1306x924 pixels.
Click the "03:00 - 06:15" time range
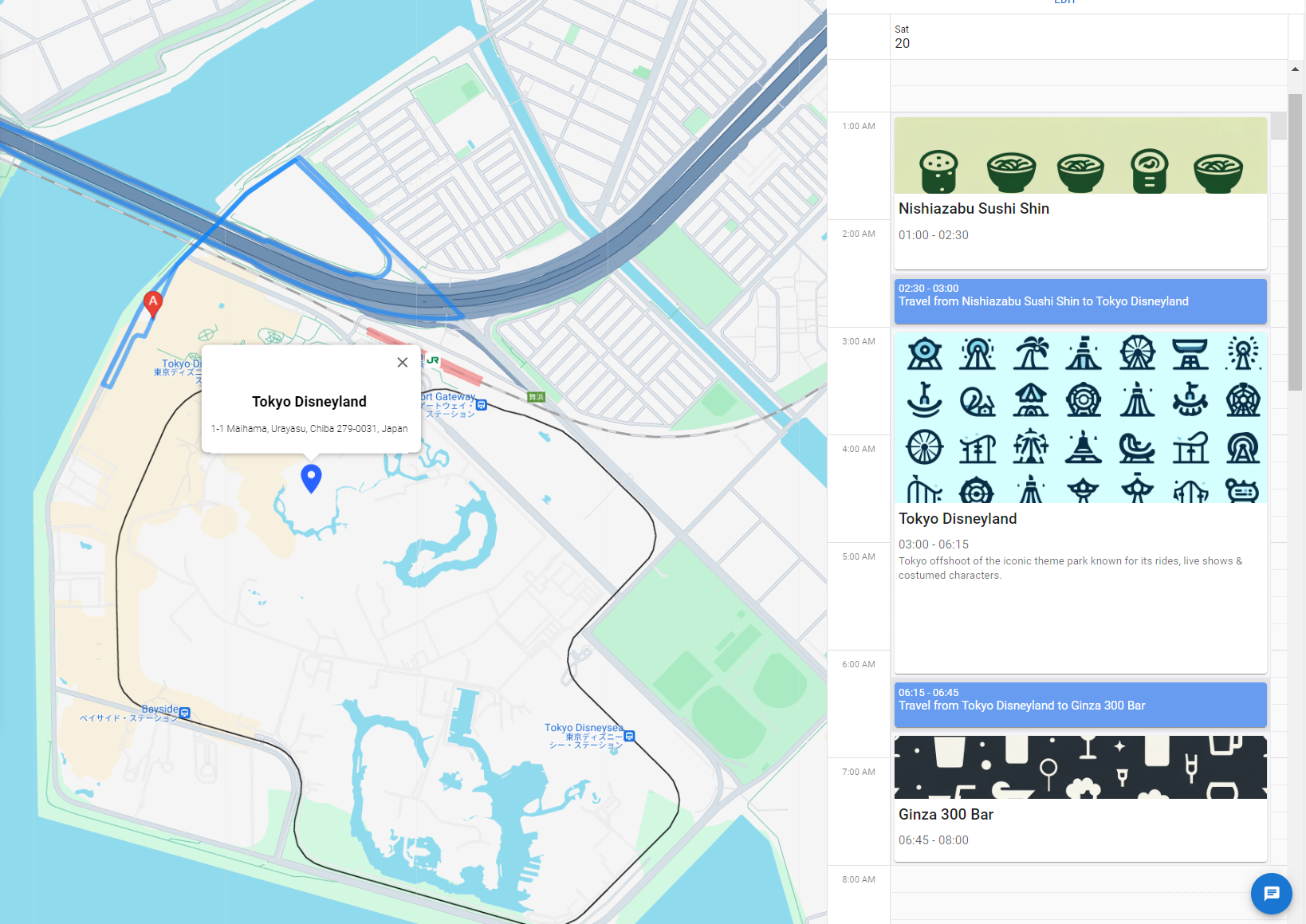(x=933, y=545)
